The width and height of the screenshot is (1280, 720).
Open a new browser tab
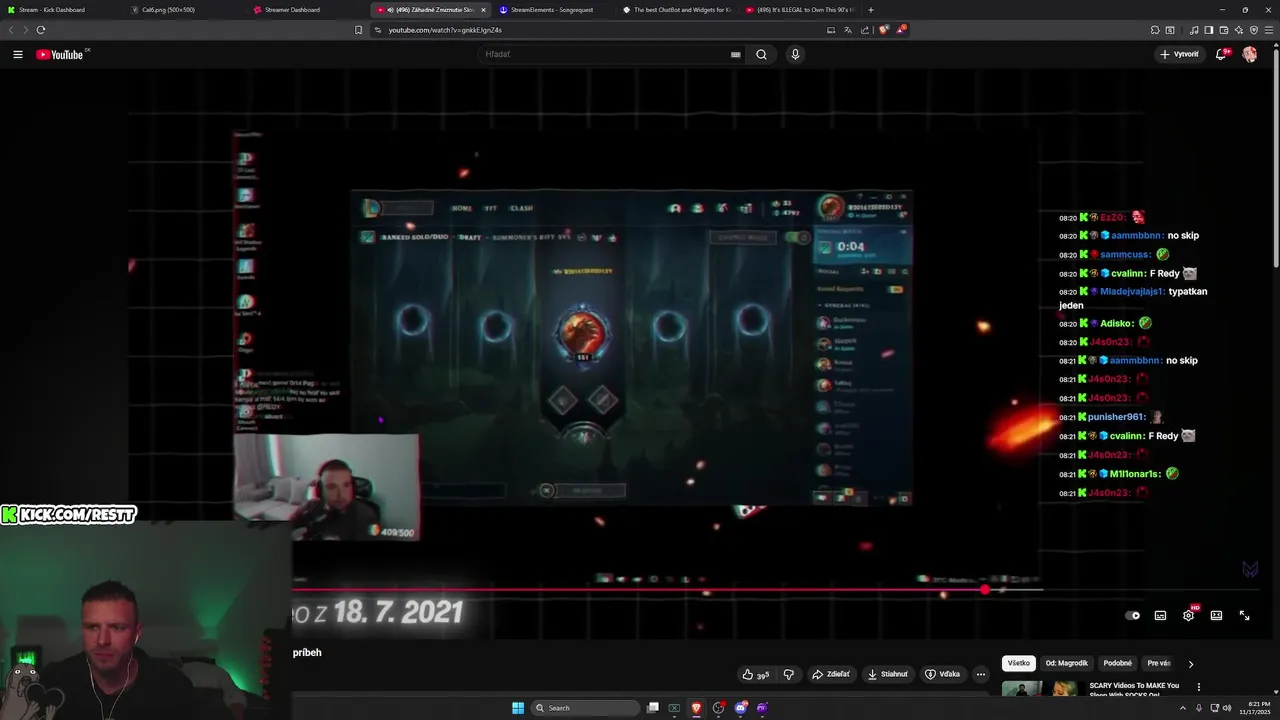pos(871,9)
